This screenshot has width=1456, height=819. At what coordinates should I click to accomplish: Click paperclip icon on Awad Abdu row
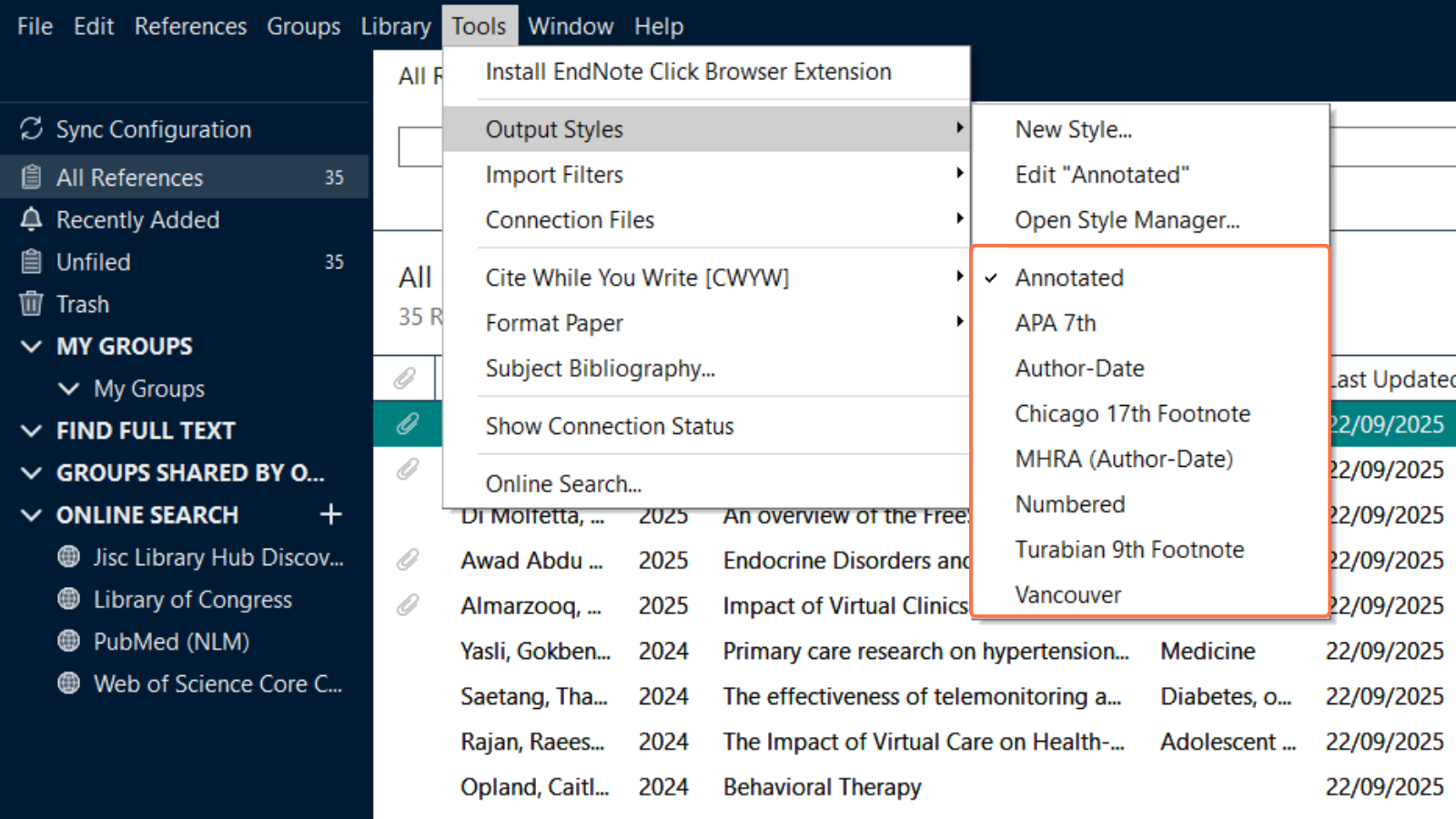(407, 560)
